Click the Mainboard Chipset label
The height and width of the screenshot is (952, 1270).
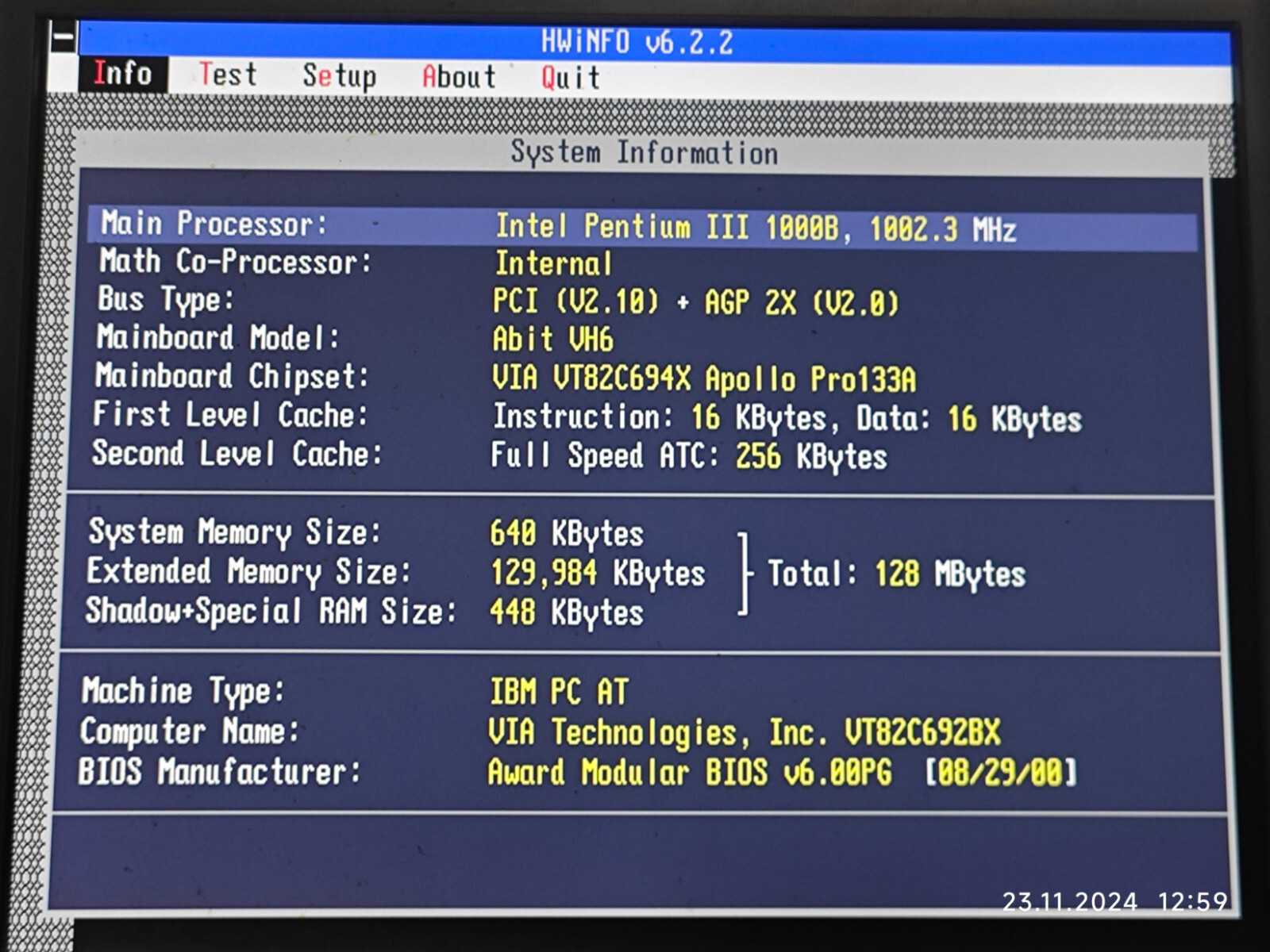(x=232, y=376)
